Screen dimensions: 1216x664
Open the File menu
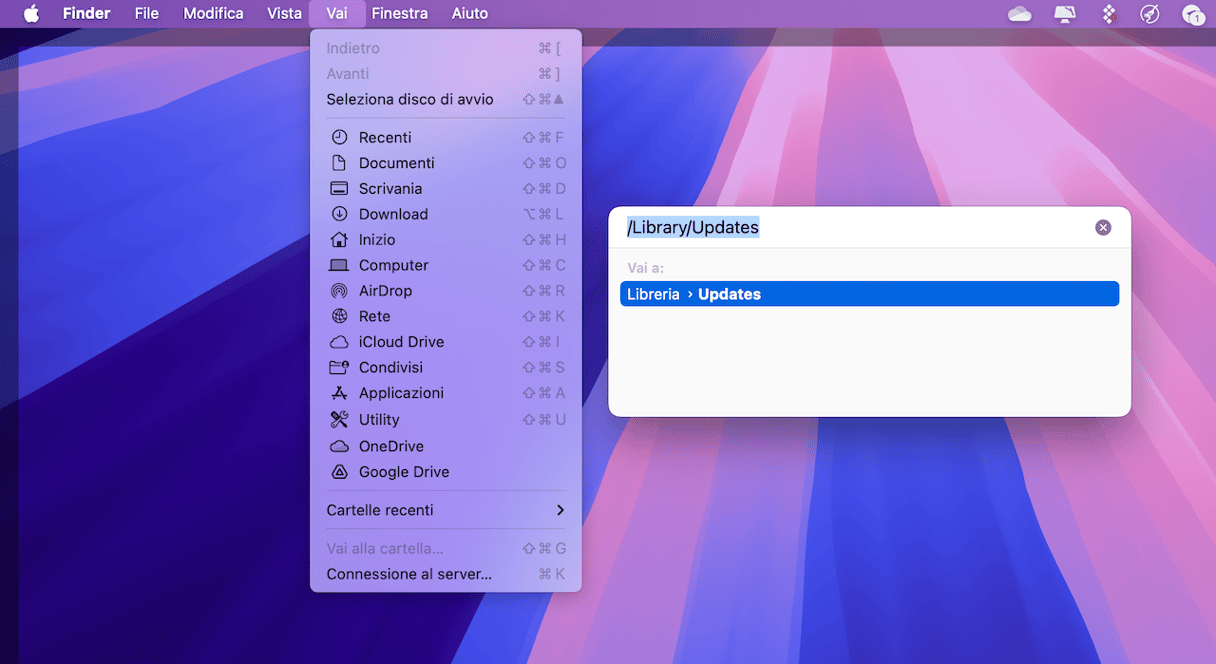pos(147,13)
